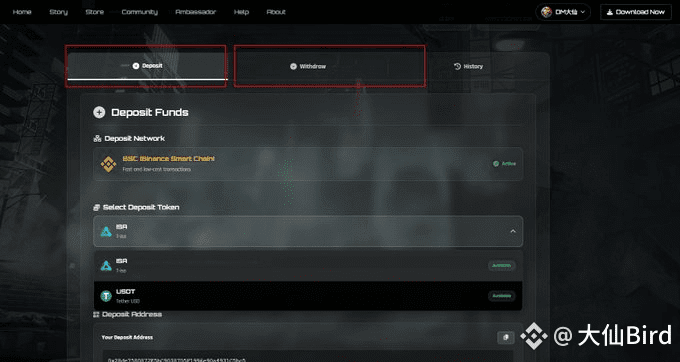The height and width of the screenshot is (362, 680).
Task: Click the USDT Tether coin icon
Action: point(106,296)
